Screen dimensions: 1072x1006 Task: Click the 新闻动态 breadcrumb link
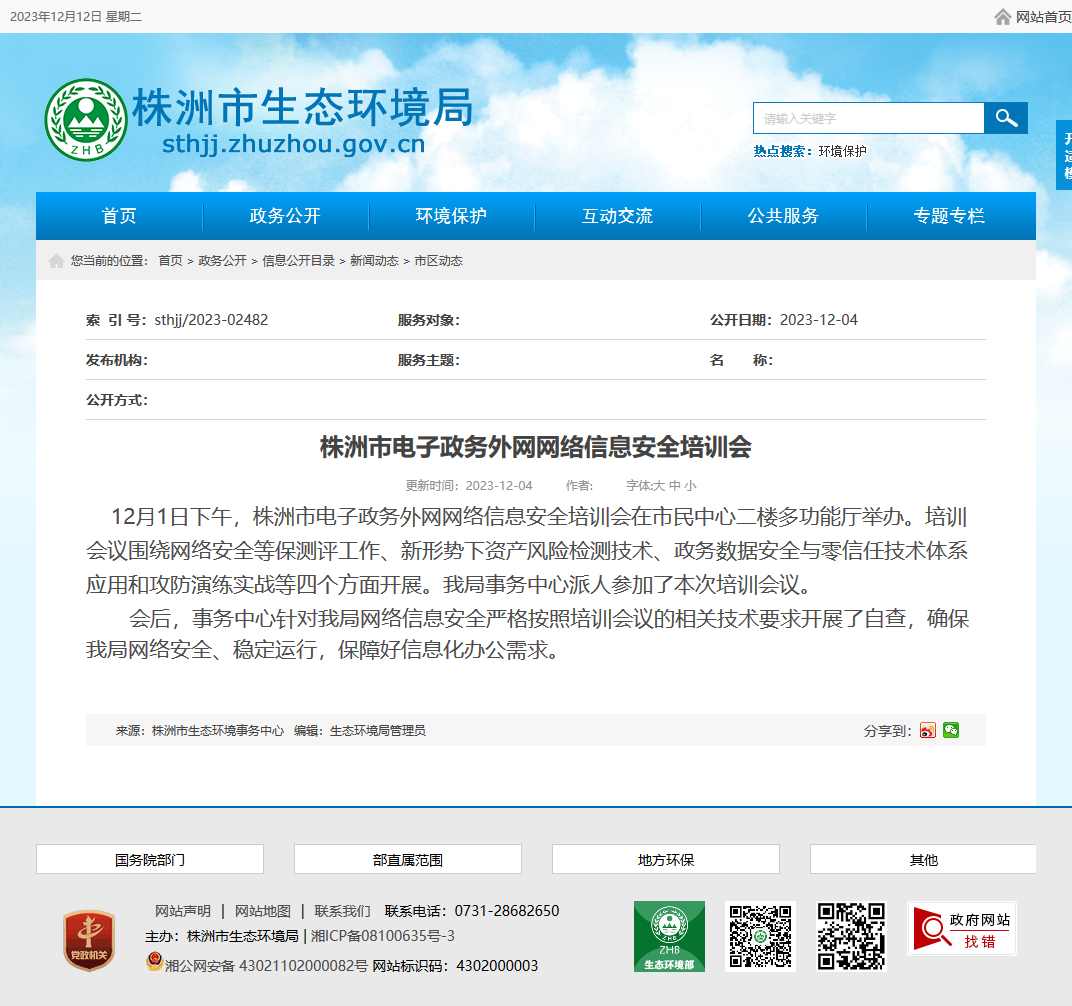coord(374,261)
